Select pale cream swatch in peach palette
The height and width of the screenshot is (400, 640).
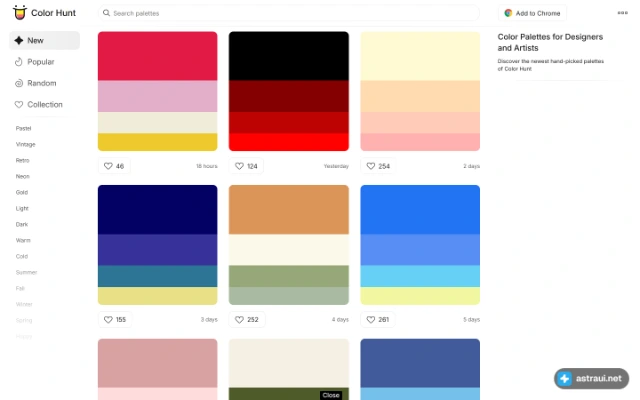coord(420,56)
